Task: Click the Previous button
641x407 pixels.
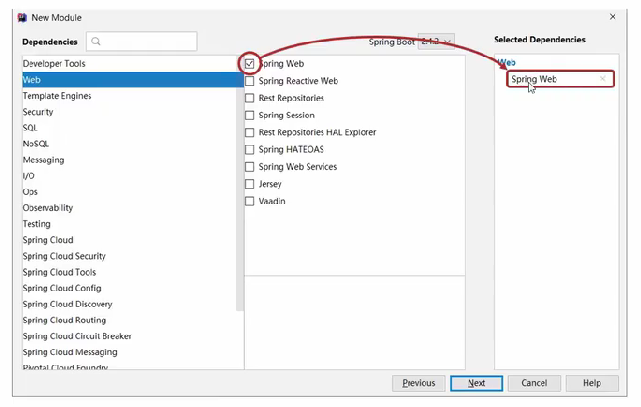Action: [x=419, y=383]
